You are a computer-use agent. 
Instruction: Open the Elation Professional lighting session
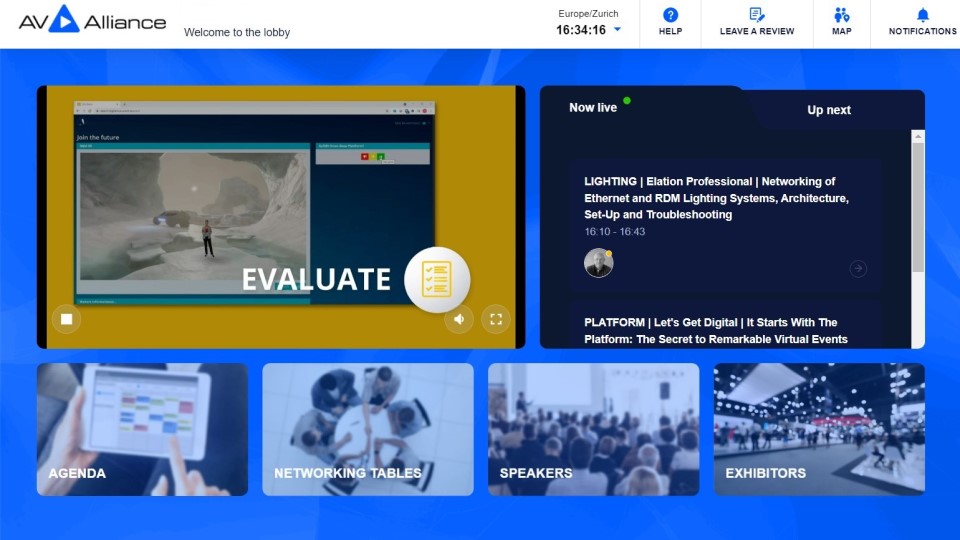click(x=726, y=225)
